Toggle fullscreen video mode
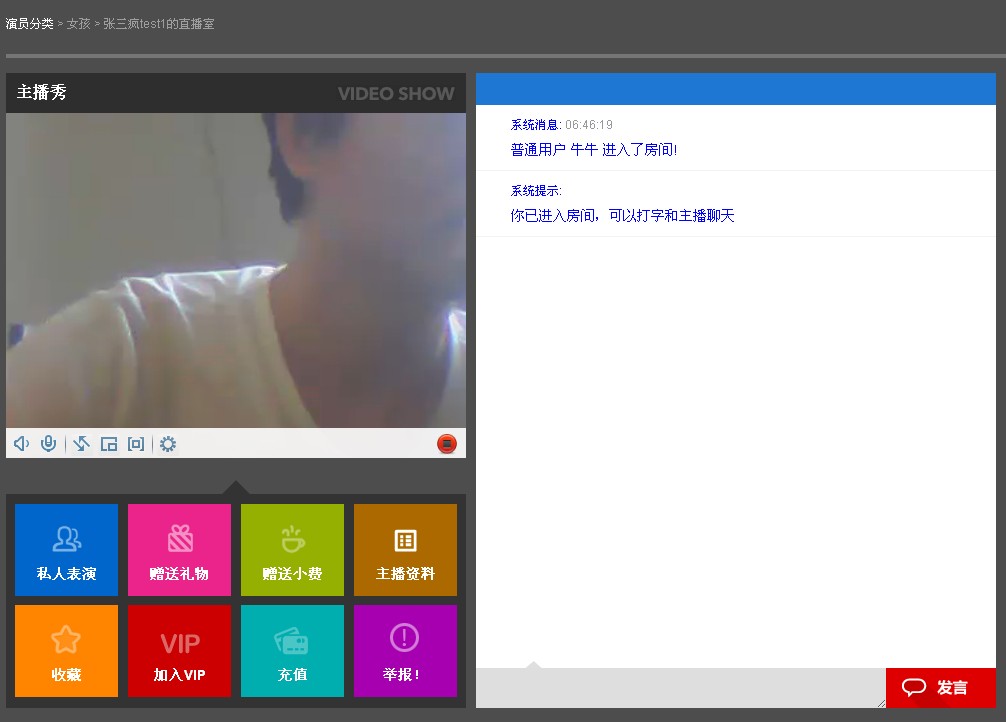This screenshot has width=1006, height=722. coord(136,444)
